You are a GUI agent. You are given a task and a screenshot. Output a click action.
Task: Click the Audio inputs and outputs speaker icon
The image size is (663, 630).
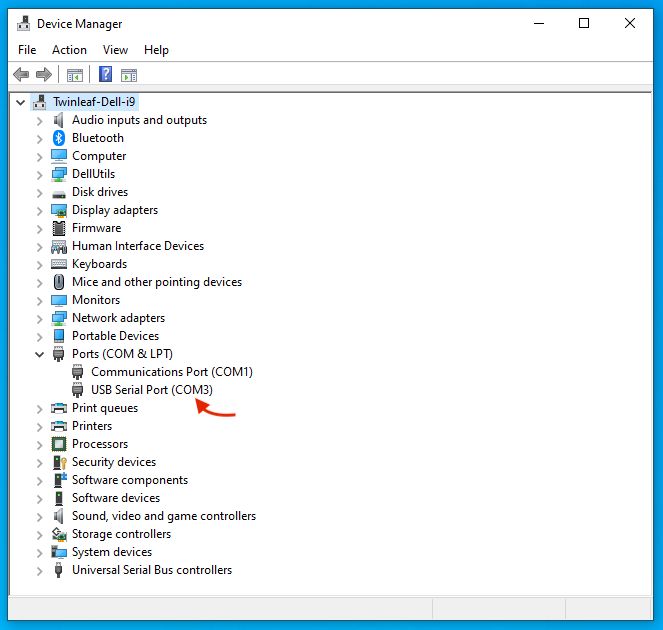click(x=59, y=120)
